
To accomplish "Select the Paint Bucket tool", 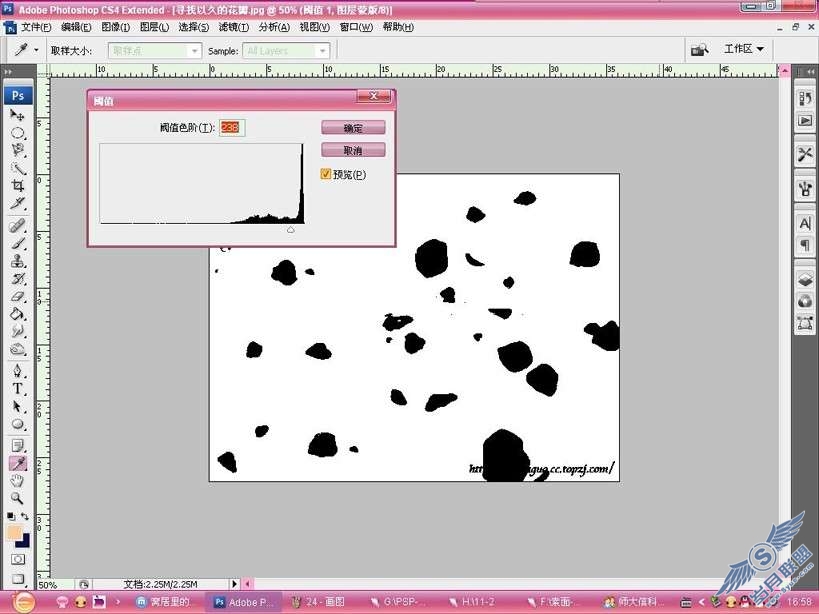I will coord(18,314).
